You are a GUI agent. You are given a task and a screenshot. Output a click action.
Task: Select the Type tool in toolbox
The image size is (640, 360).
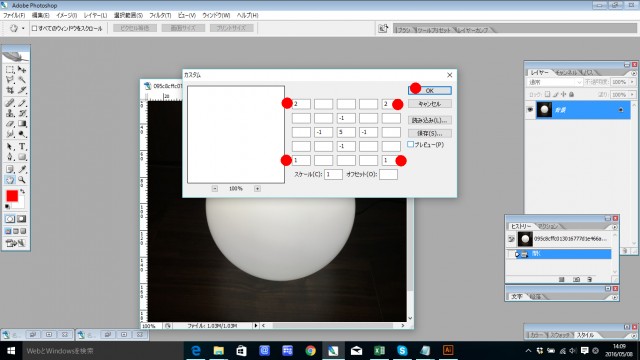(22, 146)
